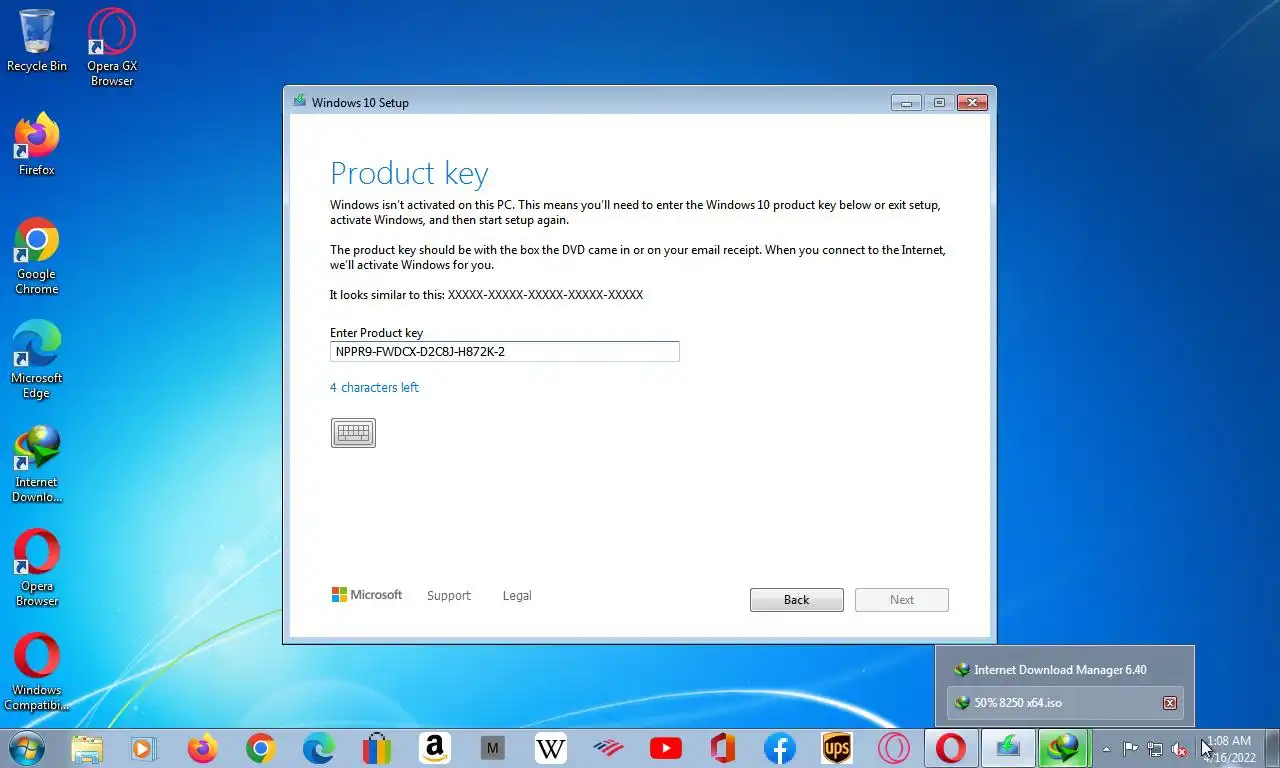Open Google Chrome desktop shortcut
This screenshot has height=768, width=1280.
click(37, 256)
